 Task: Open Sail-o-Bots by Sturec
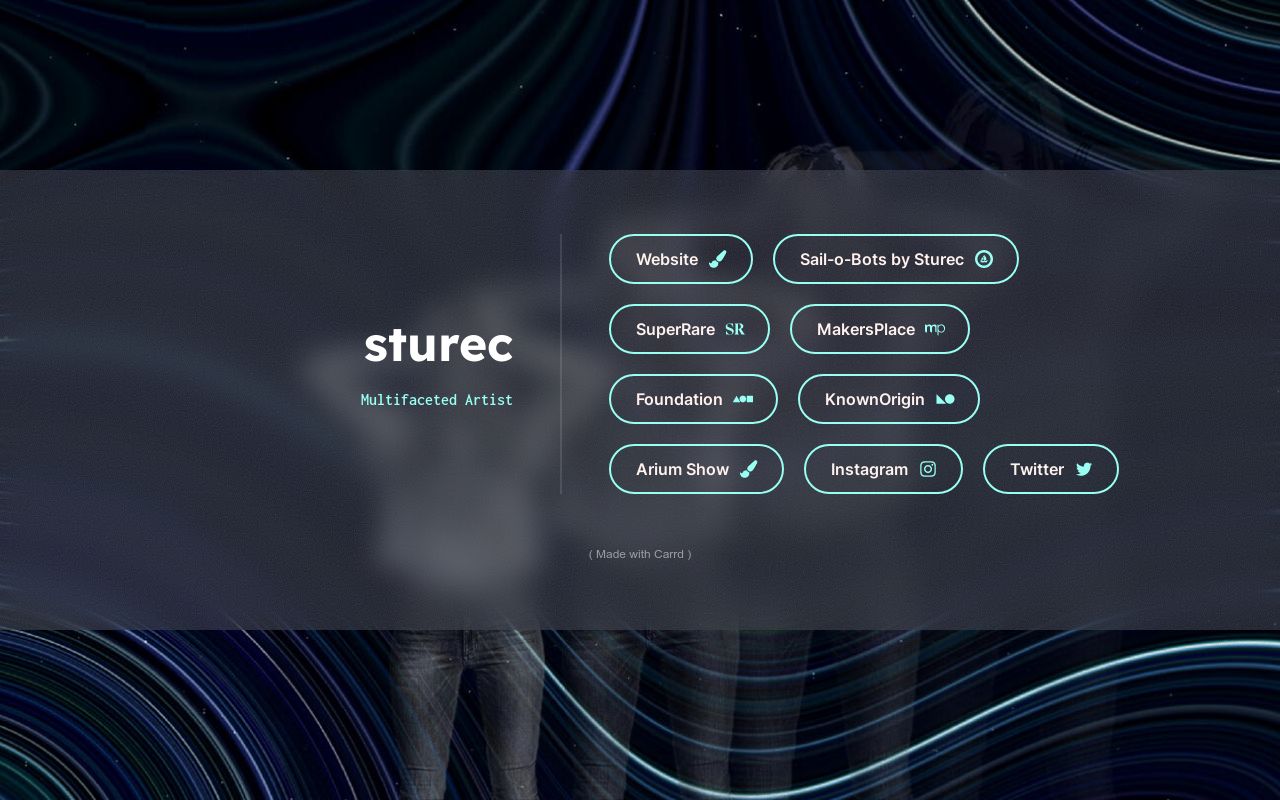tap(896, 259)
